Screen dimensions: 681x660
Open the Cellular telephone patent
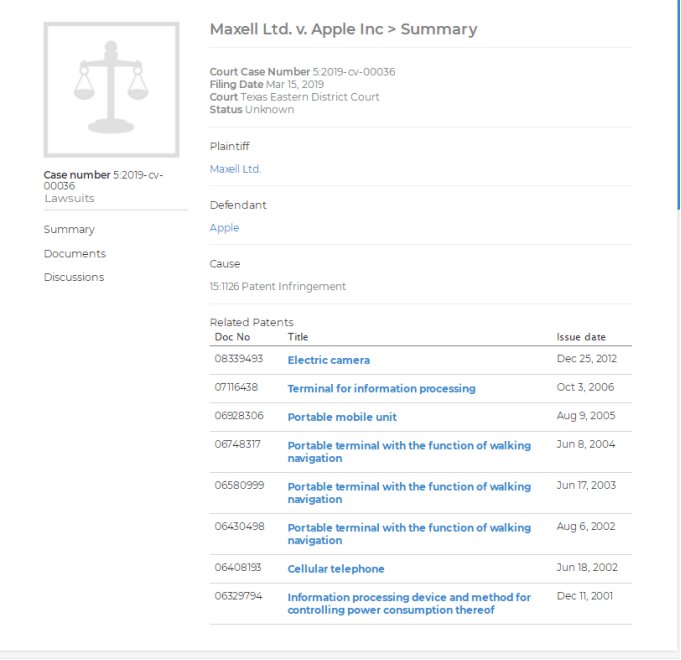pyautogui.click(x=336, y=569)
